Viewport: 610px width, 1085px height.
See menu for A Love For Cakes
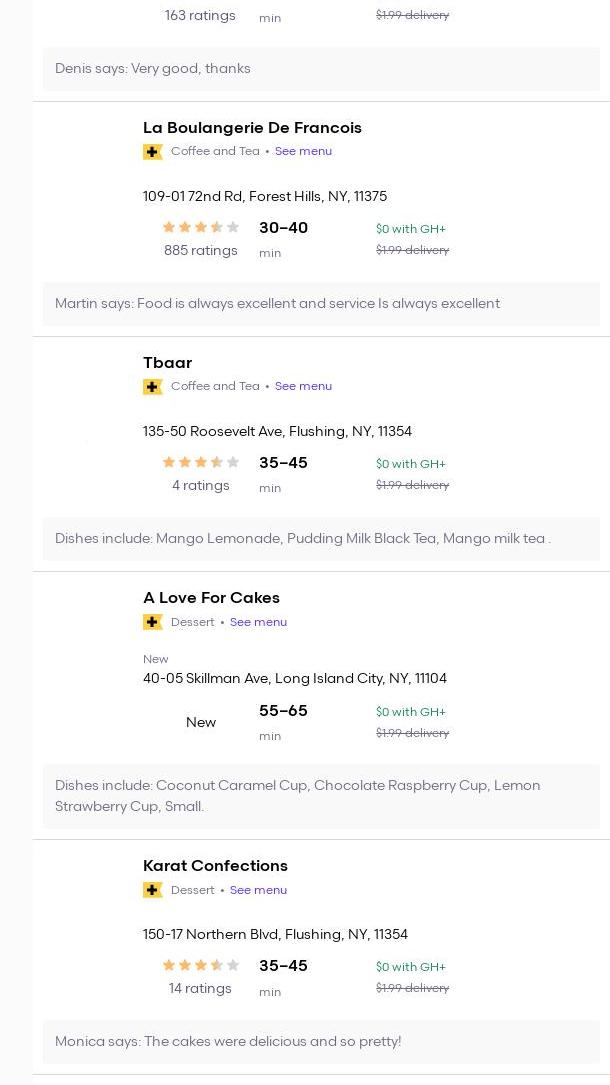[x=258, y=622]
